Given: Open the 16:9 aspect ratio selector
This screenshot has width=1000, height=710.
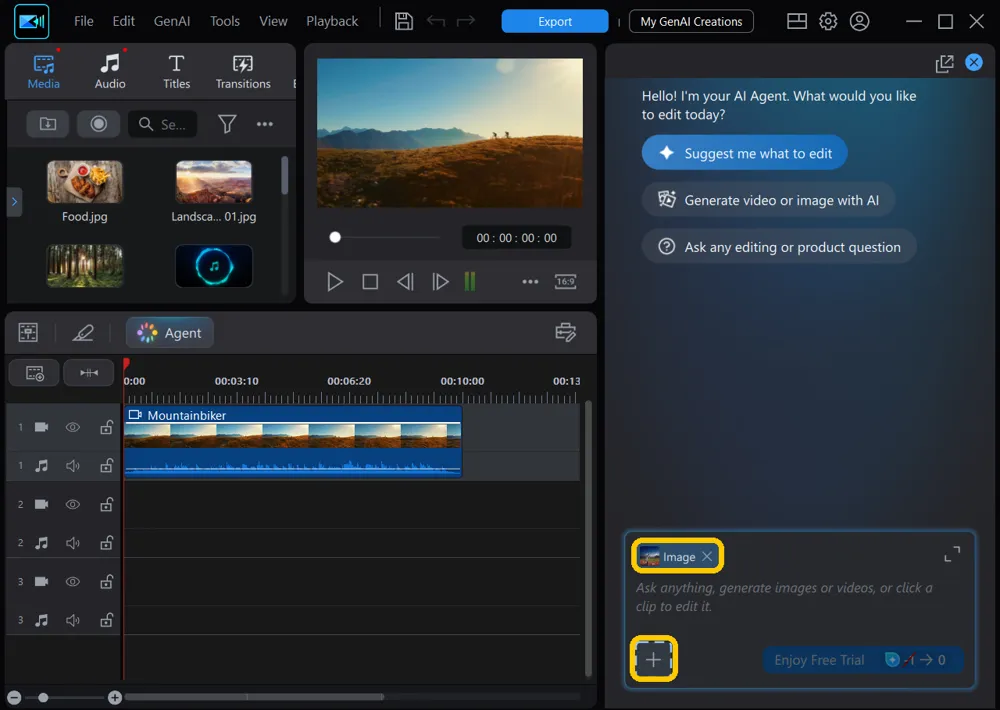Looking at the screenshot, I should (566, 281).
